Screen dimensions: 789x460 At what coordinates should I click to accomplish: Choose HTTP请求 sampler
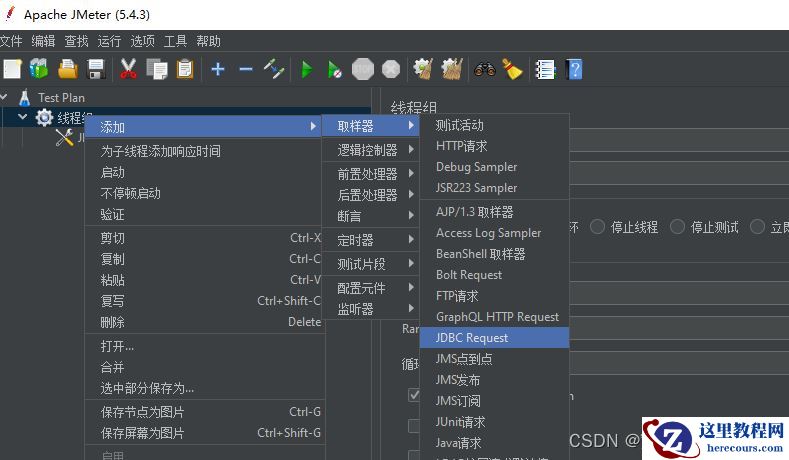pyautogui.click(x=494, y=146)
